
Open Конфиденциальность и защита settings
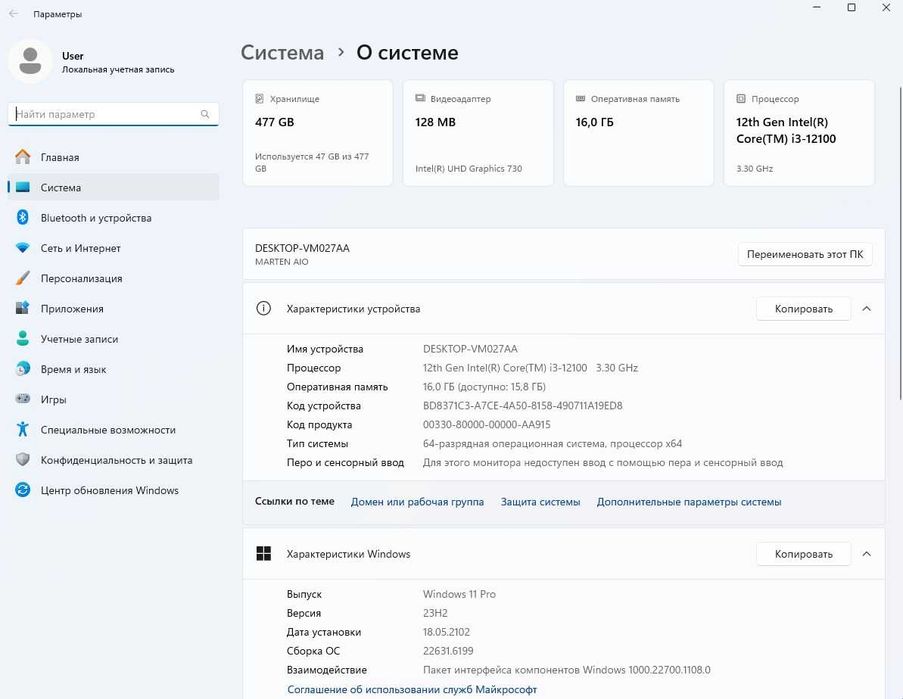point(113,460)
